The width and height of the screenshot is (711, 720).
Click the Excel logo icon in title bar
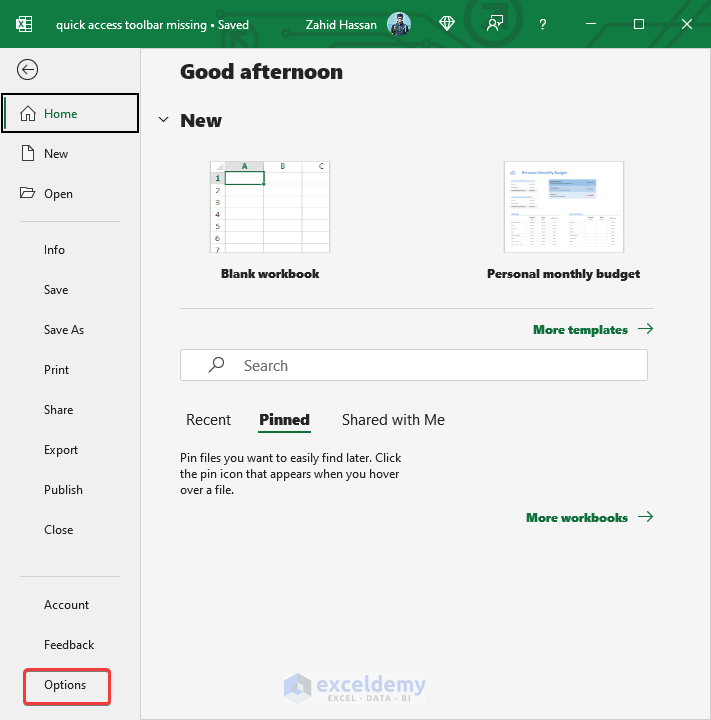point(24,24)
